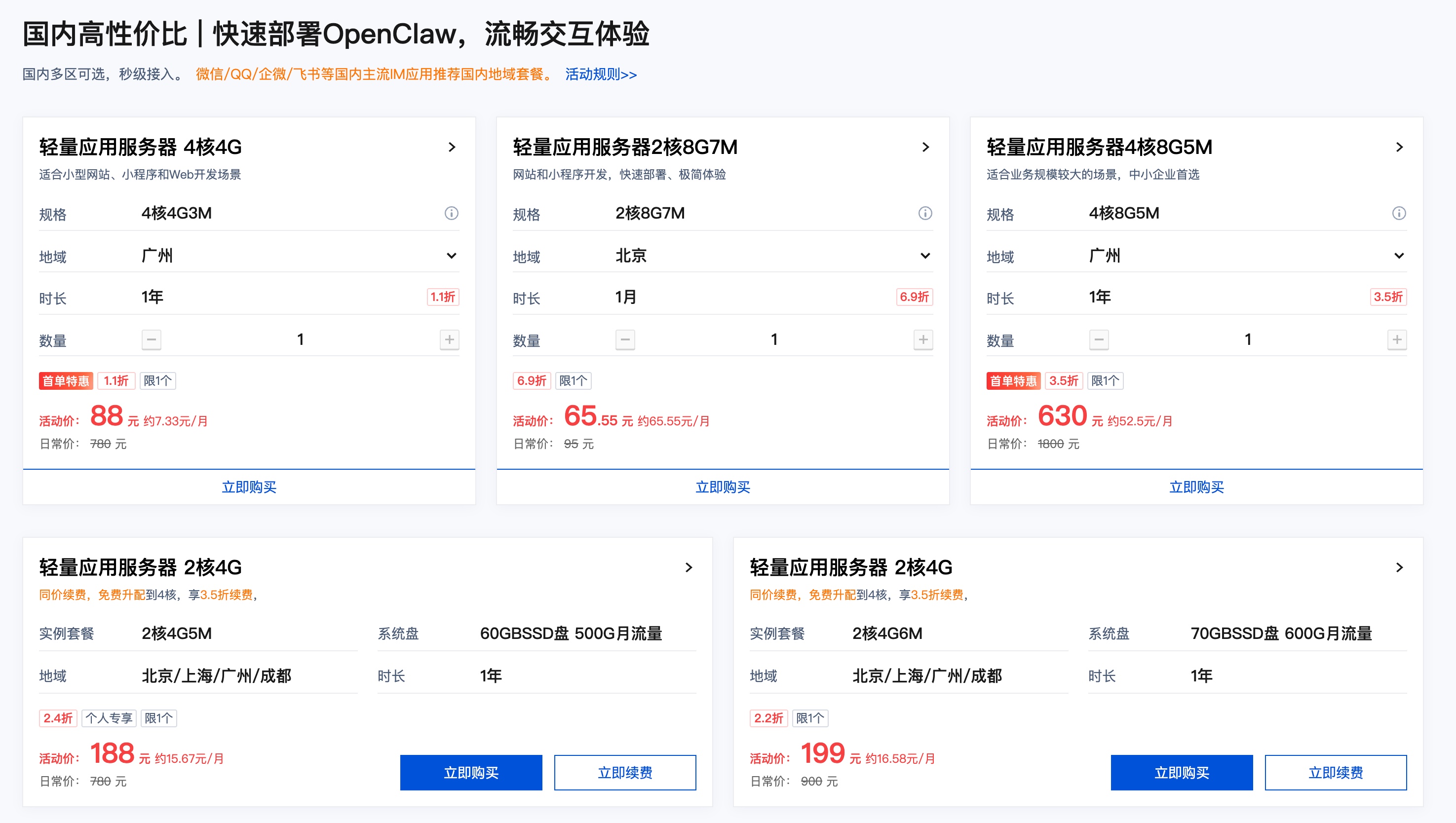Click the 首单特惠 badge on 4核4G card
The image size is (1456, 823).
(x=66, y=381)
